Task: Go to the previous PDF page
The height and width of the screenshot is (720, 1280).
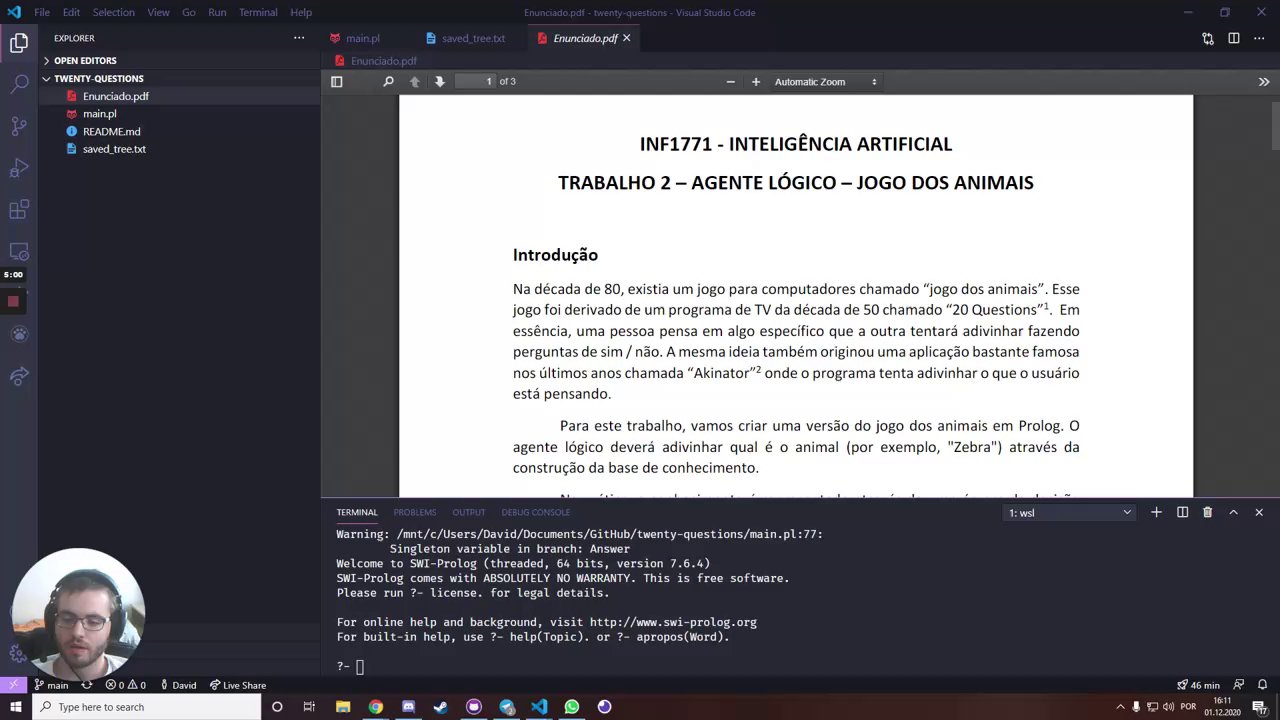Action: (415, 82)
